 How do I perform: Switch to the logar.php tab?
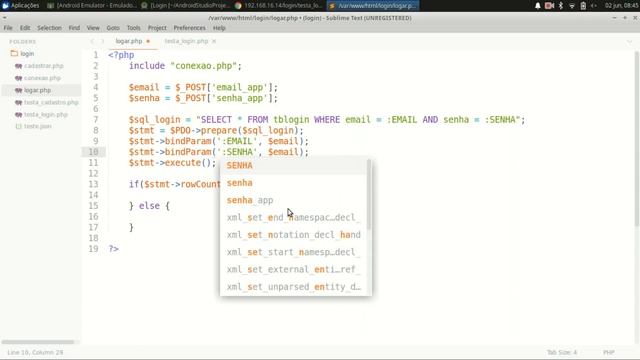pos(129,41)
